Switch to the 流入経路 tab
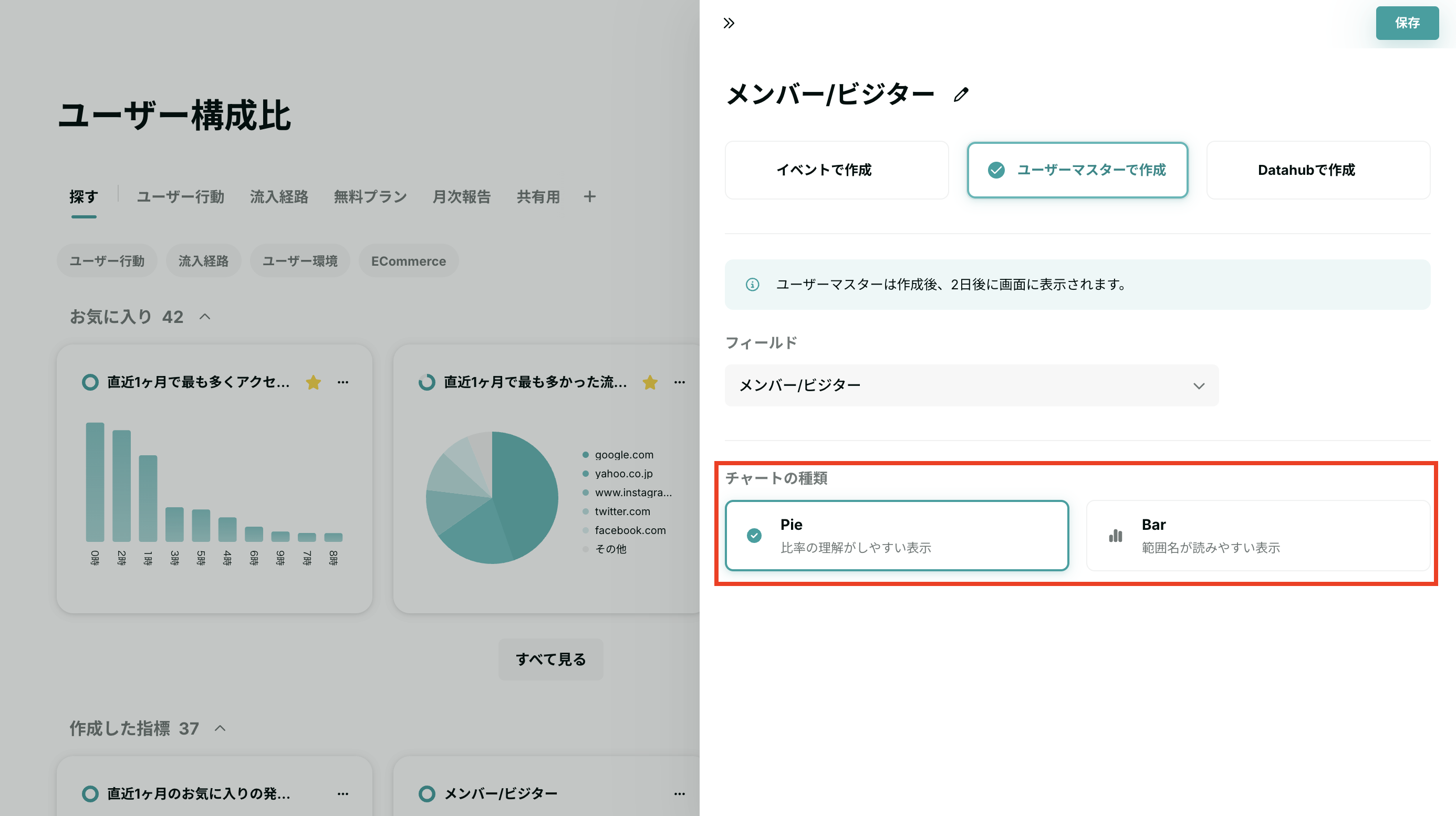This screenshot has height=816, width=1456. click(279, 197)
